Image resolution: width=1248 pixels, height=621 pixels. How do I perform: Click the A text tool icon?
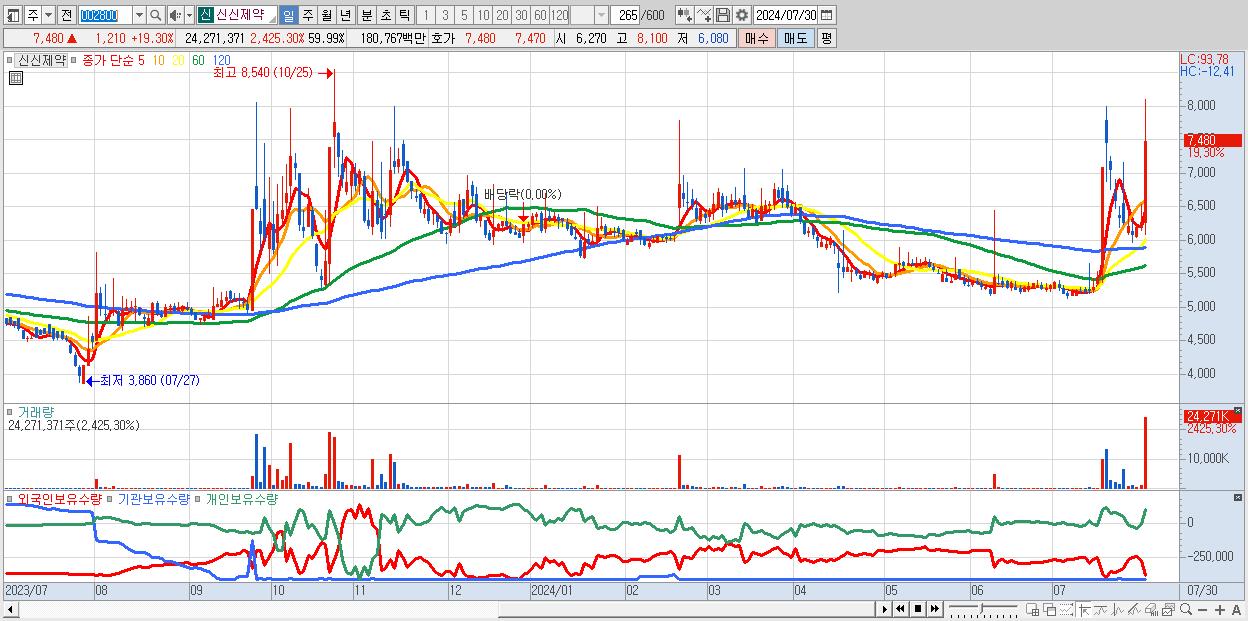point(1236,610)
